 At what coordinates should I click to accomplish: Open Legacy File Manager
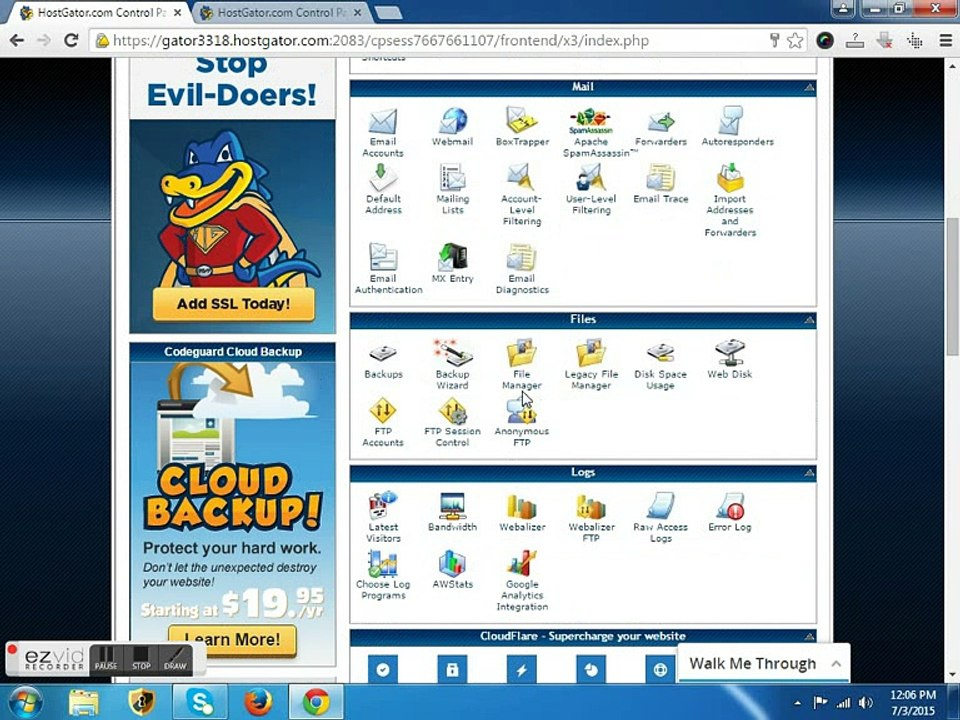(591, 366)
